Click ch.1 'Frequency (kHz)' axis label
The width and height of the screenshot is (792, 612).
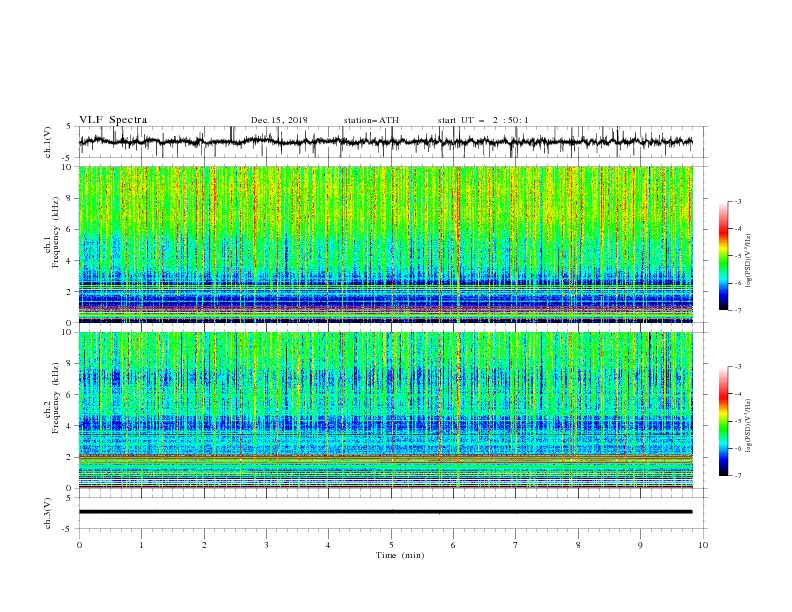(x=56, y=232)
